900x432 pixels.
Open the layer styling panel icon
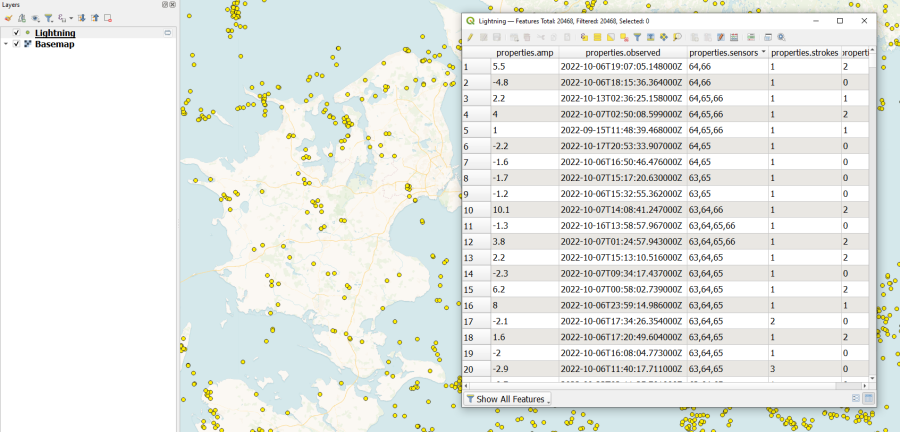[x=8, y=18]
